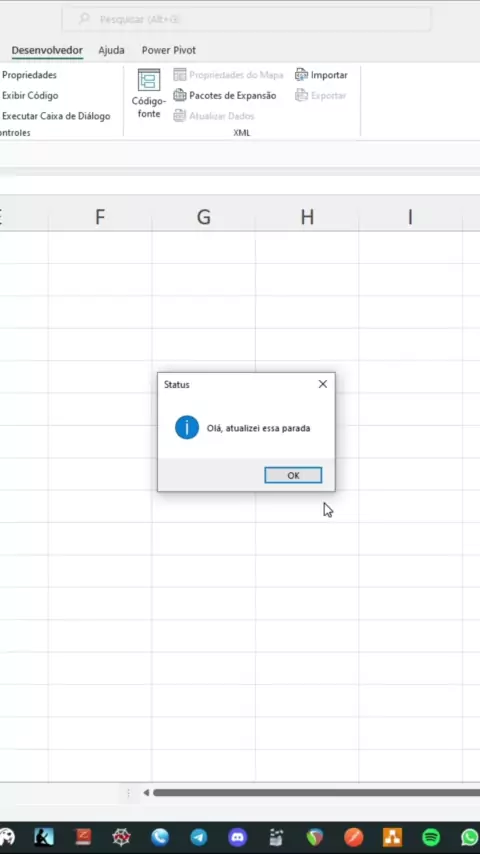Click in the Pesquisar search box
480x854 pixels.
coord(246,19)
